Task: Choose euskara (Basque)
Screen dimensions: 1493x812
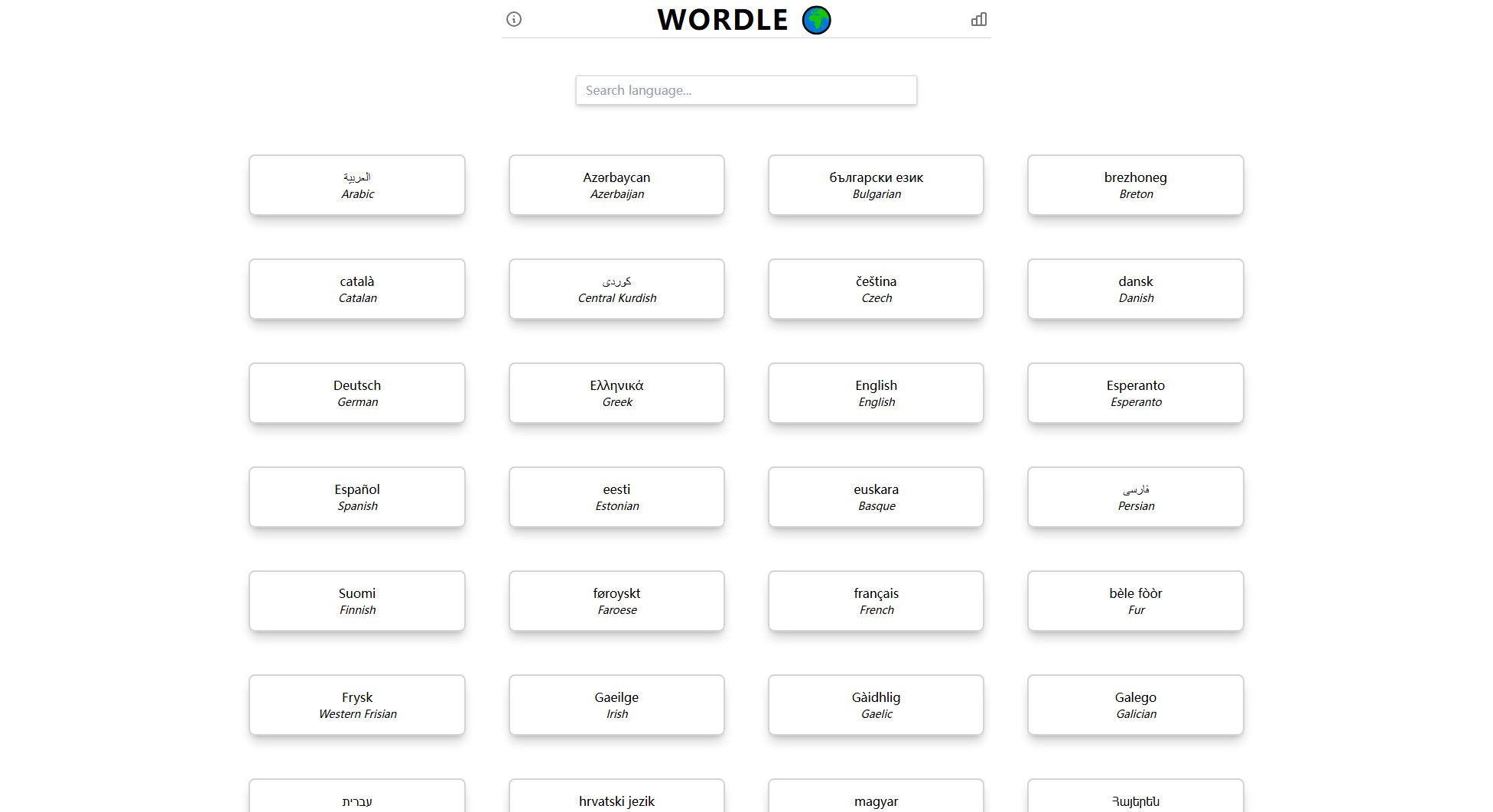Action: (876, 497)
